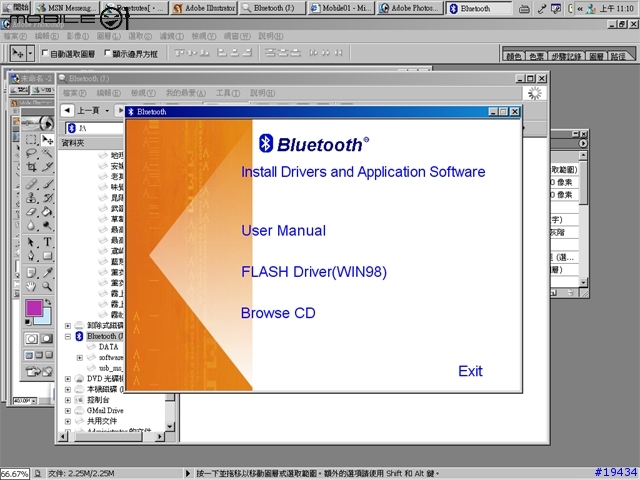Switch to MSN Messenger taskbar button
The image size is (640, 480).
pyautogui.click(x=67, y=8)
